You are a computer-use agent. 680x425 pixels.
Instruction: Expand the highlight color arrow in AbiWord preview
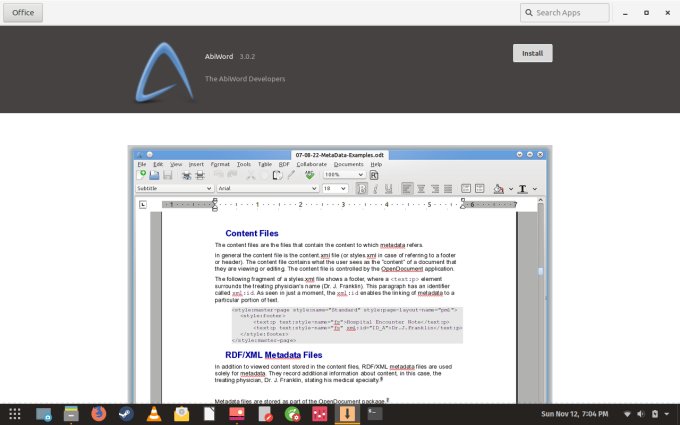(x=511, y=189)
